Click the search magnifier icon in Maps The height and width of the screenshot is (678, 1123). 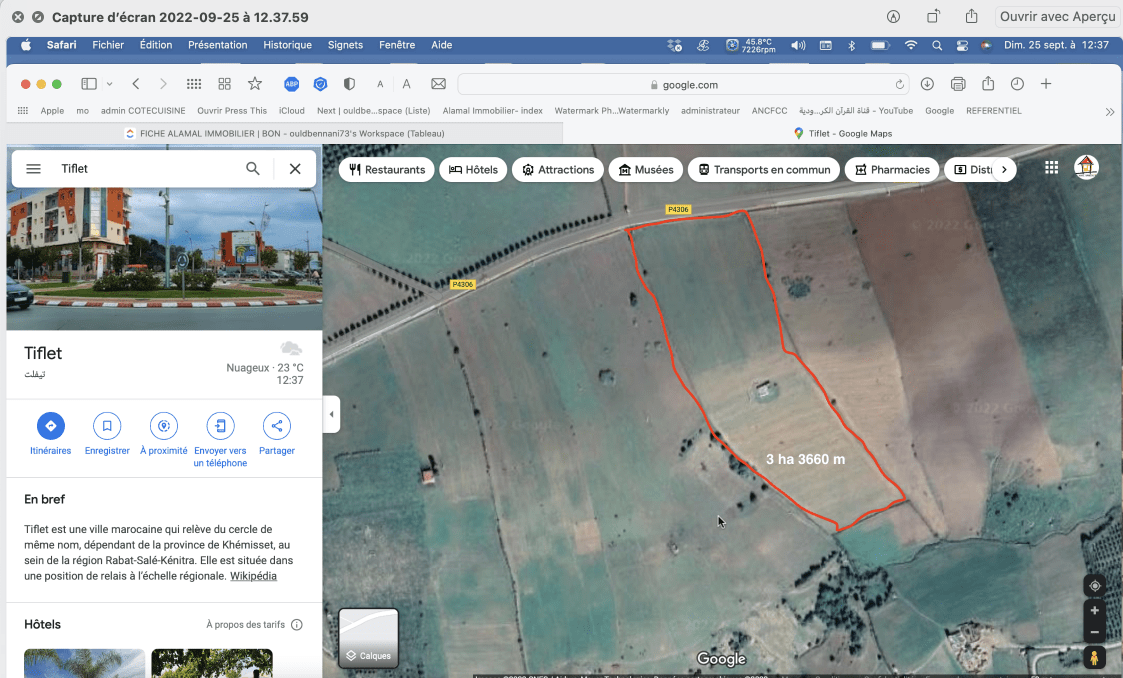pos(253,169)
